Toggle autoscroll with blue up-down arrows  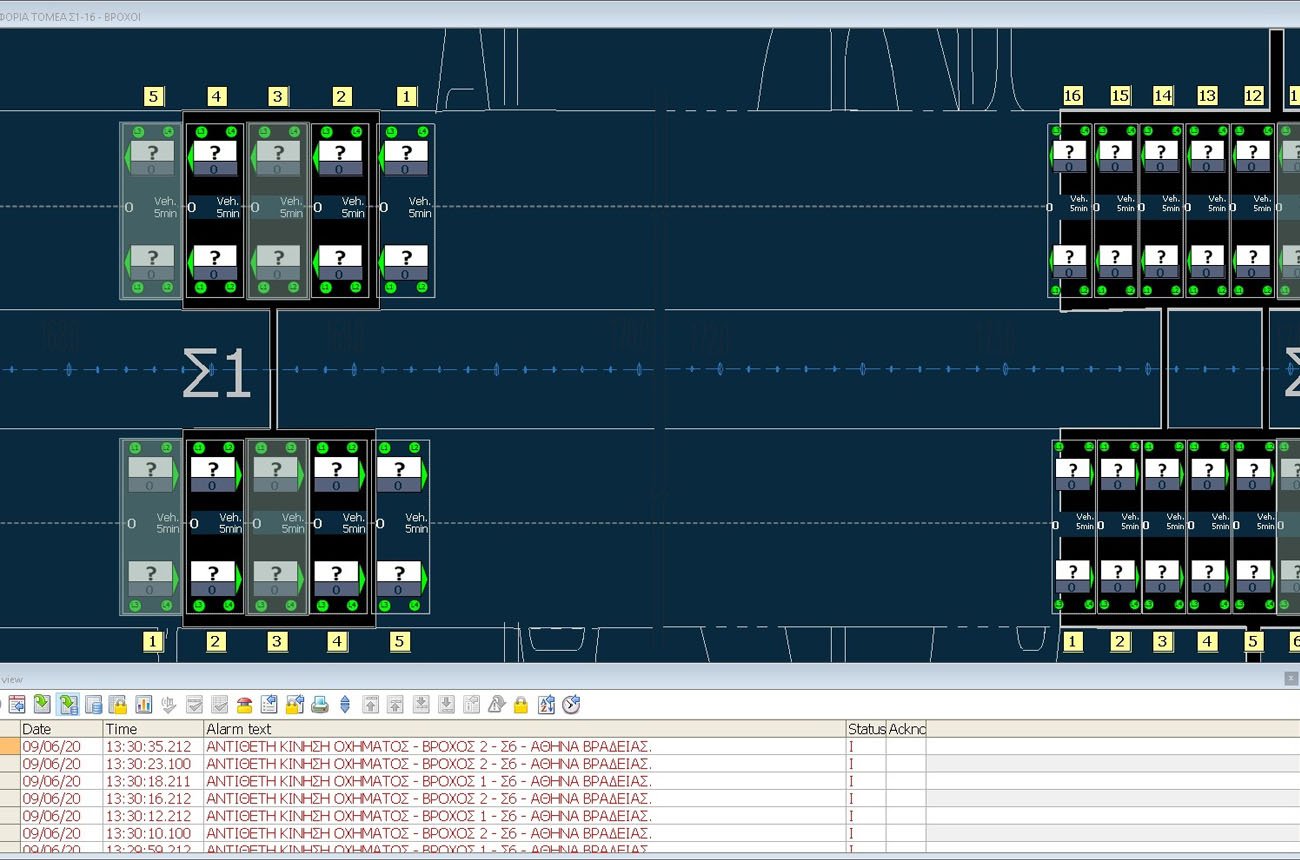coord(345,705)
